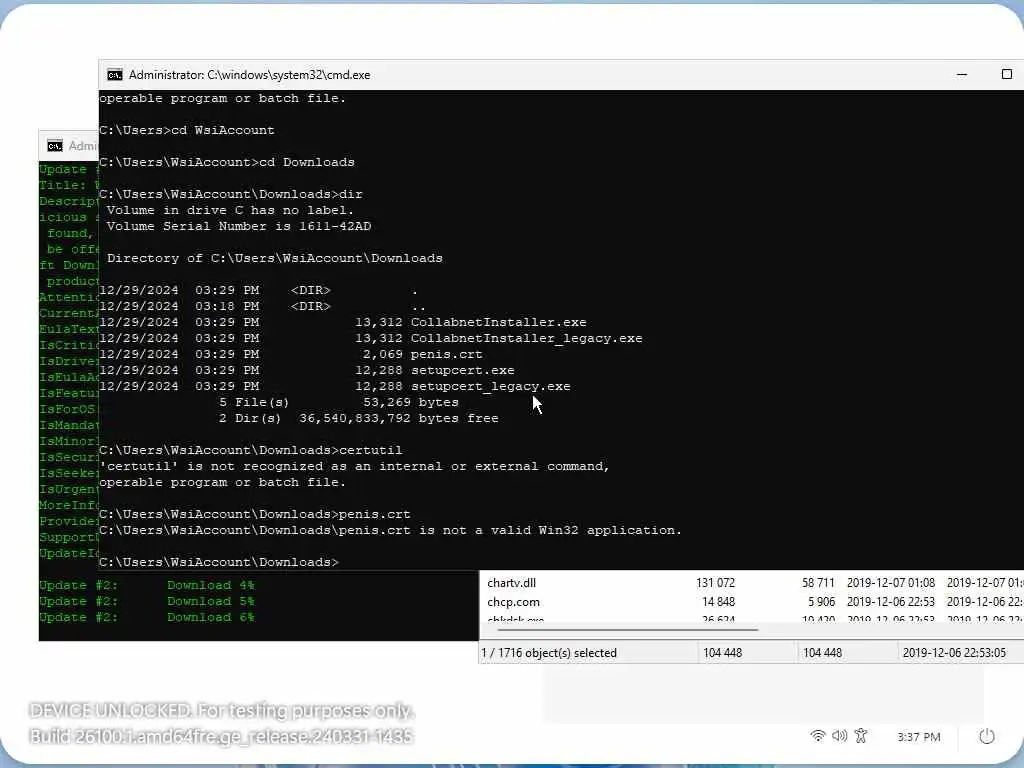The image size is (1024, 768).
Task: Click the CollabnetInstaller.exe listing line
Action: (x=343, y=322)
